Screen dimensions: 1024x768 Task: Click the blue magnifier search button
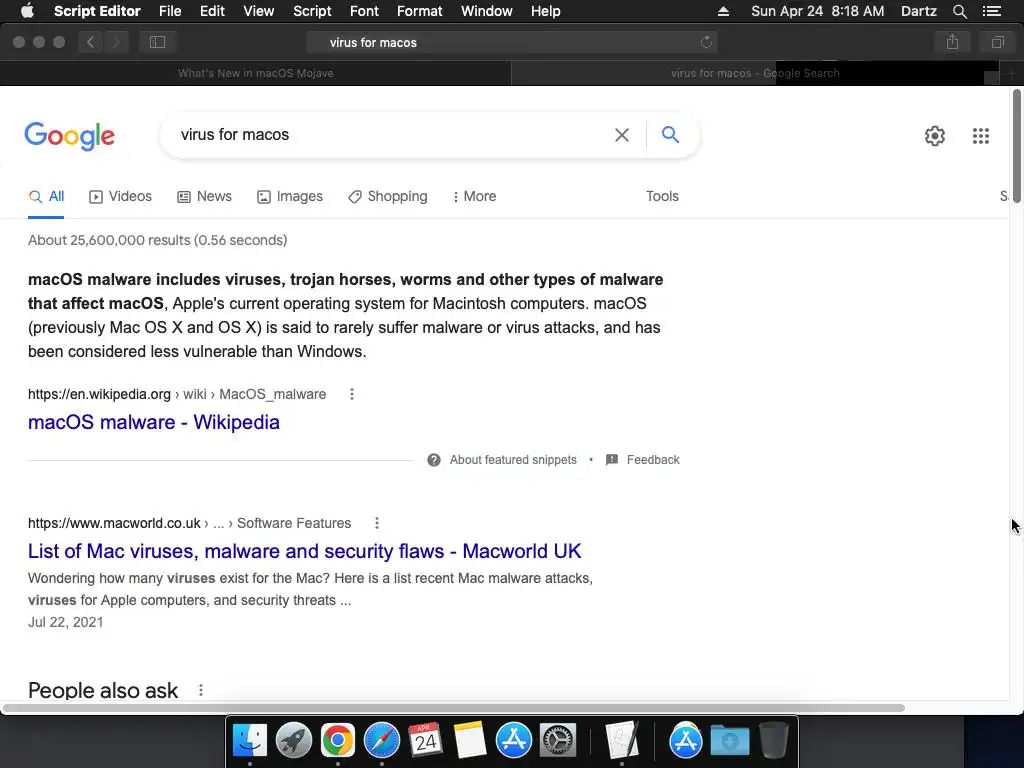[670, 135]
